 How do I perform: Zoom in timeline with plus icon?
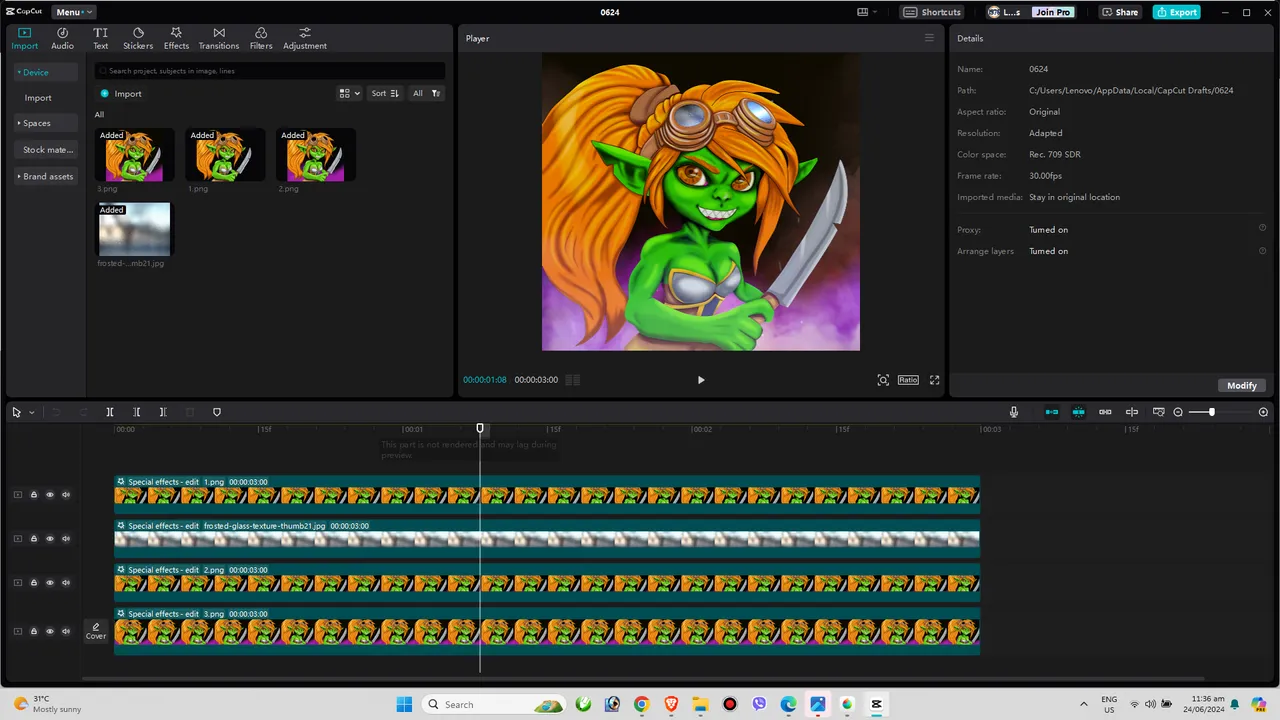pyautogui.click(x=1263, y=412)
